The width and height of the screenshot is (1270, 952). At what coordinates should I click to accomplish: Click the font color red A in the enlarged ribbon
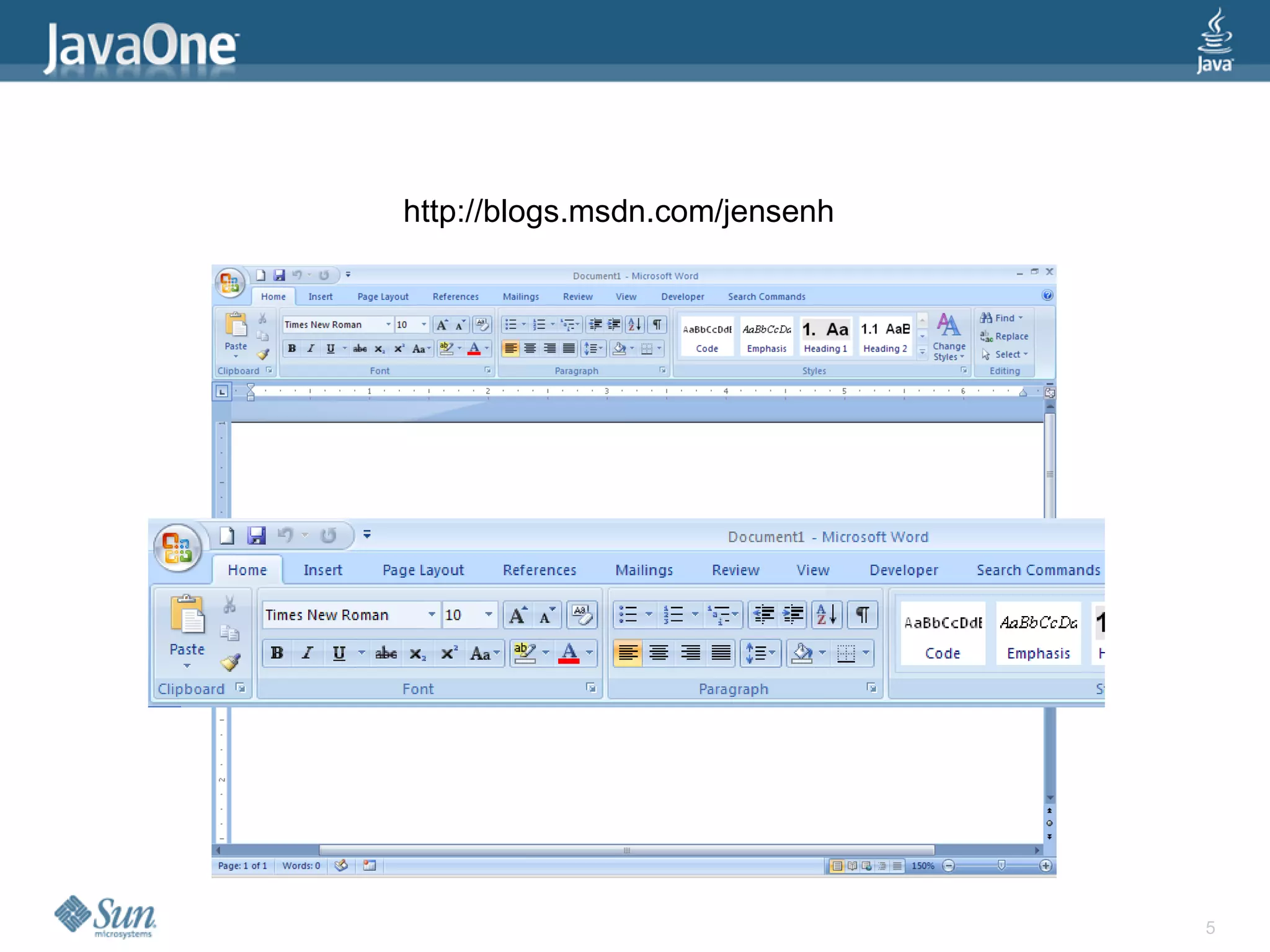click(569, 653)
